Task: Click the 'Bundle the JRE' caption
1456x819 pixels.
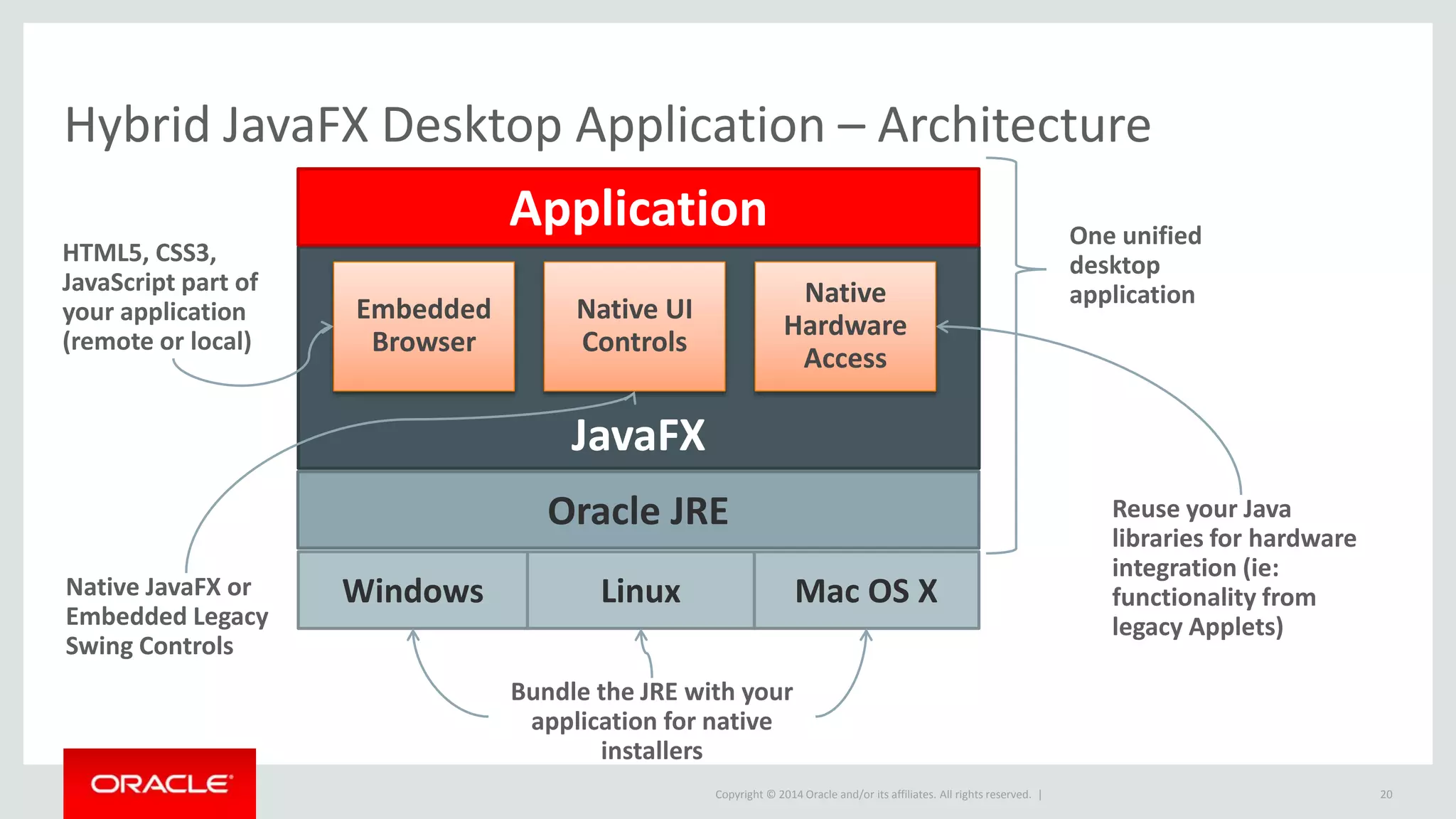Action: [651, 721]
